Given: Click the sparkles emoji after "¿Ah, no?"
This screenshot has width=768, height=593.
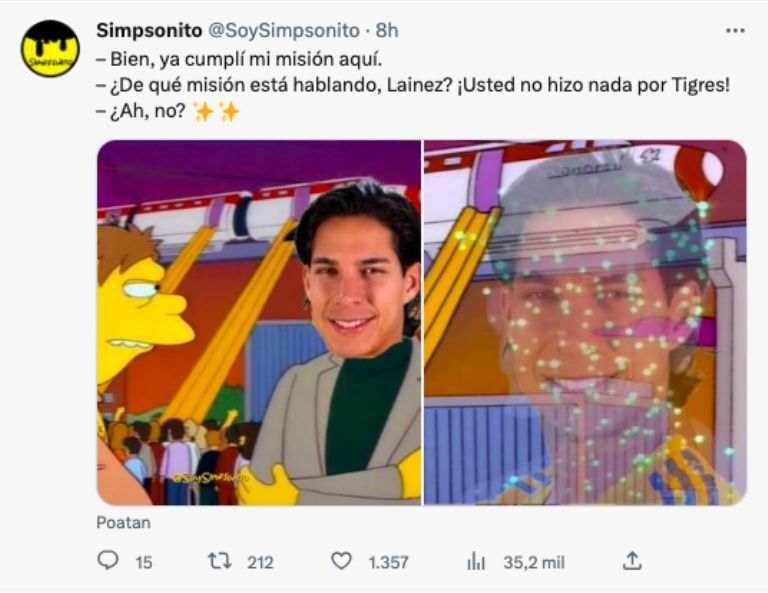Looking at the screenshot, I should 216,112.
